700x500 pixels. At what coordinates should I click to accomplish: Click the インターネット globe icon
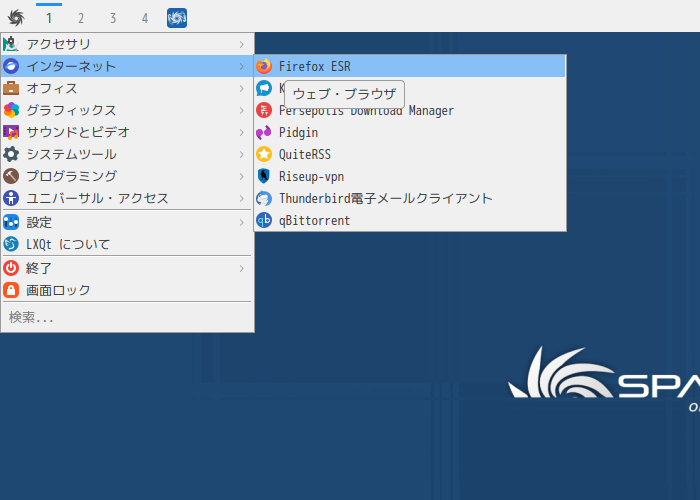coord(11,66)
